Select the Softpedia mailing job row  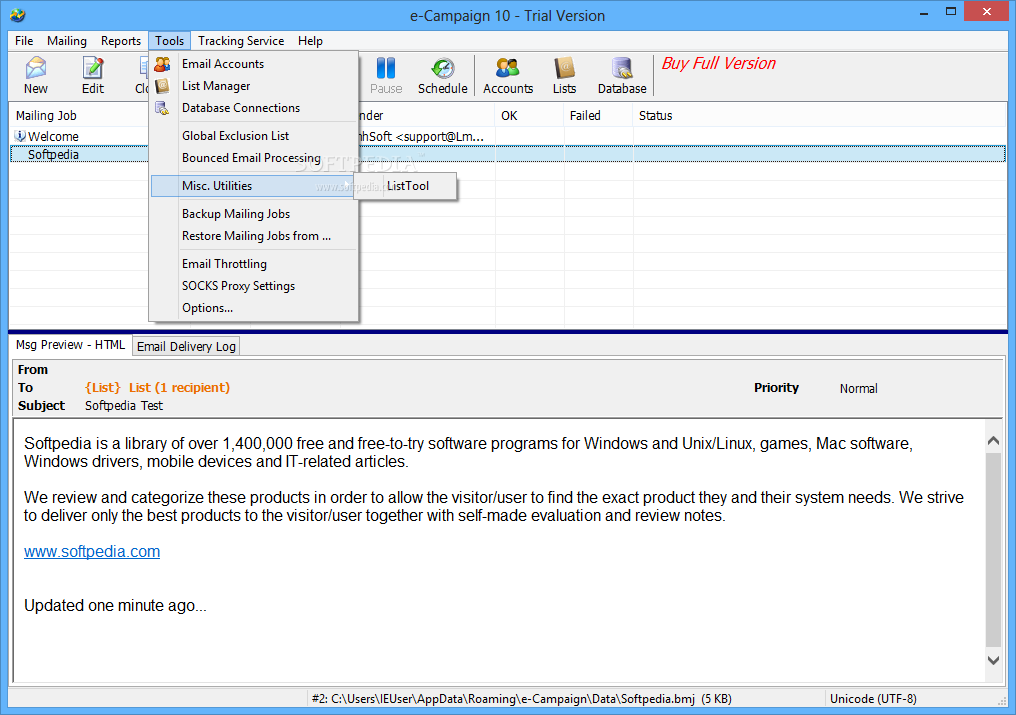(x=508, y=154)
